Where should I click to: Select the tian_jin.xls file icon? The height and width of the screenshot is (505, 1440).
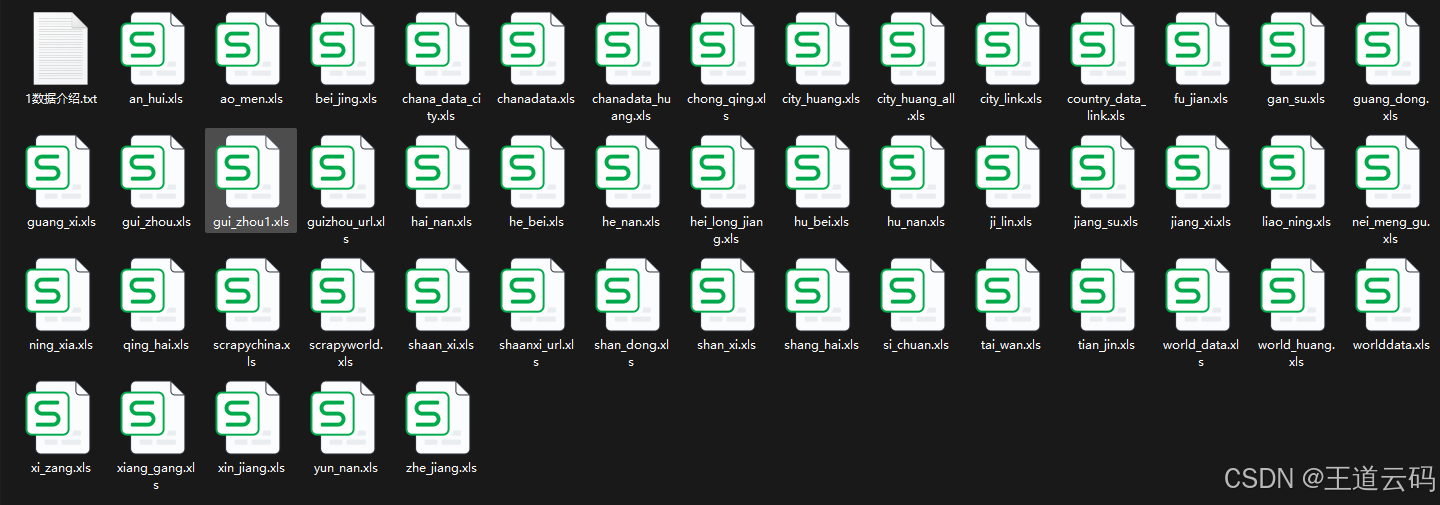(x=1104, y=295)
